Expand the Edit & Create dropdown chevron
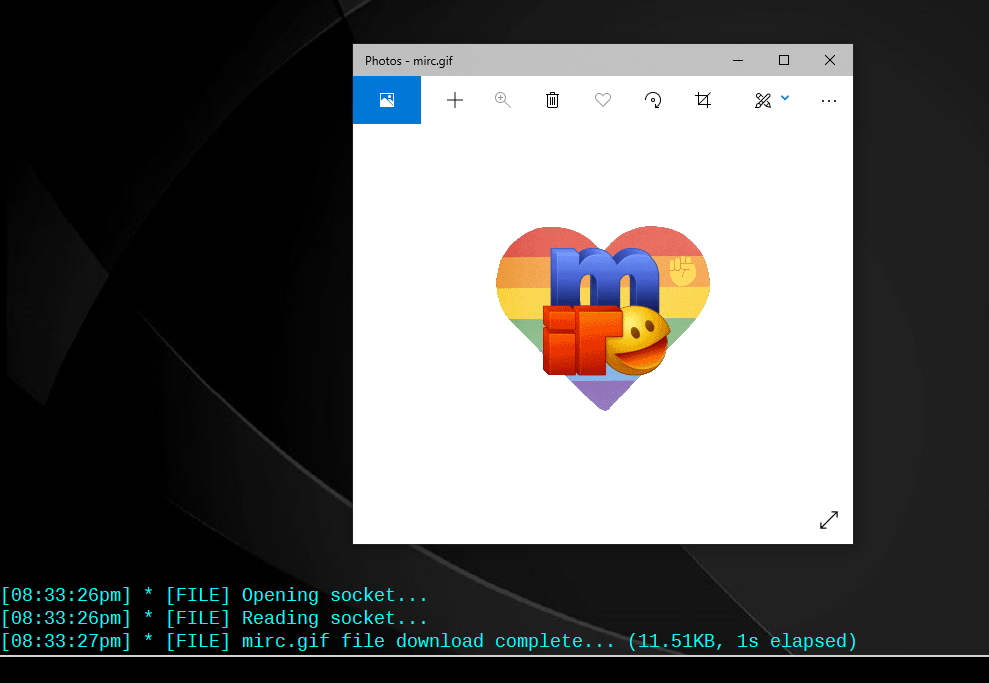The image size is (989, 683). click(785, 98)
